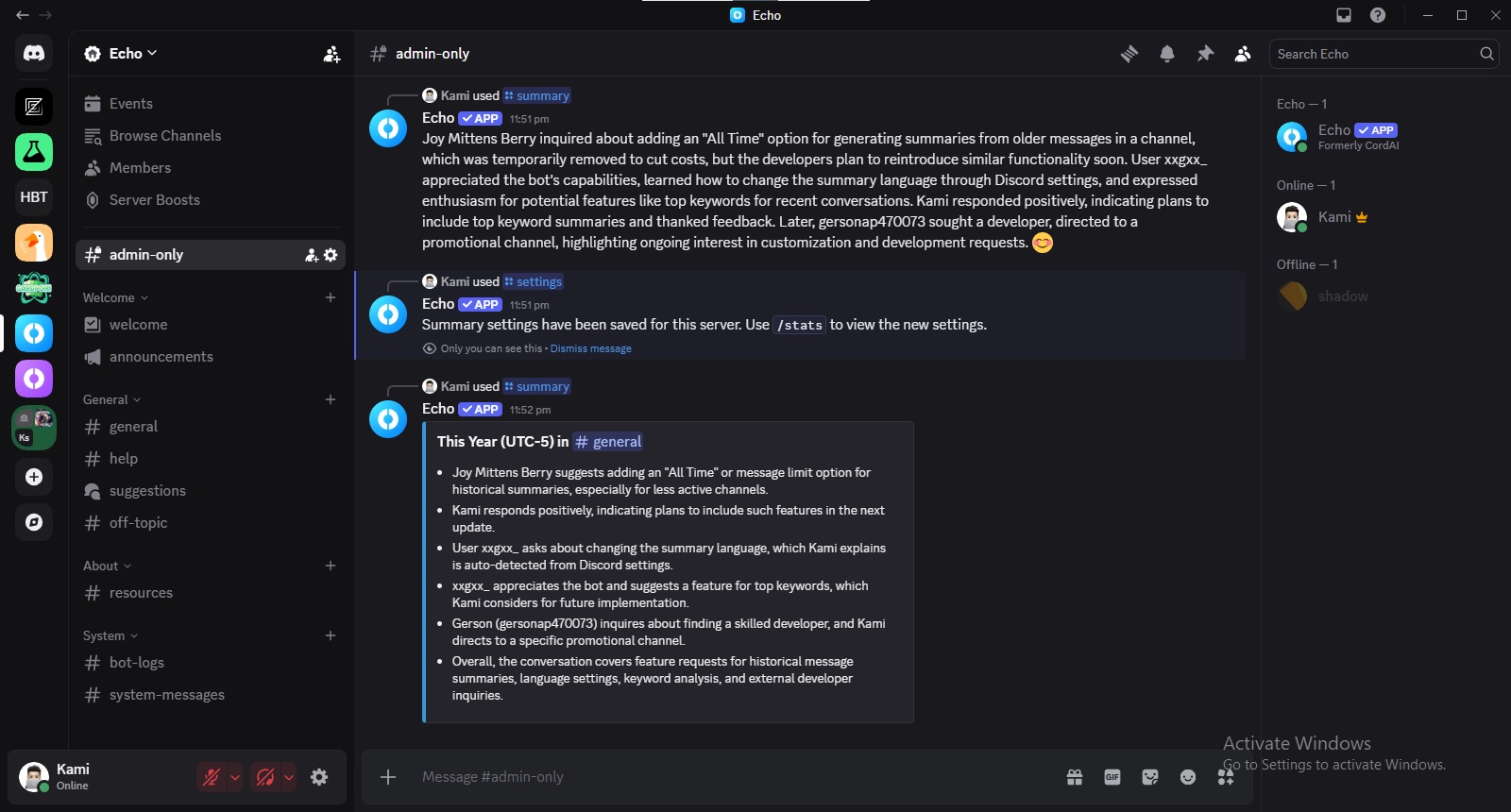
Task: Select Browse Channels
Action: point(165,136)
